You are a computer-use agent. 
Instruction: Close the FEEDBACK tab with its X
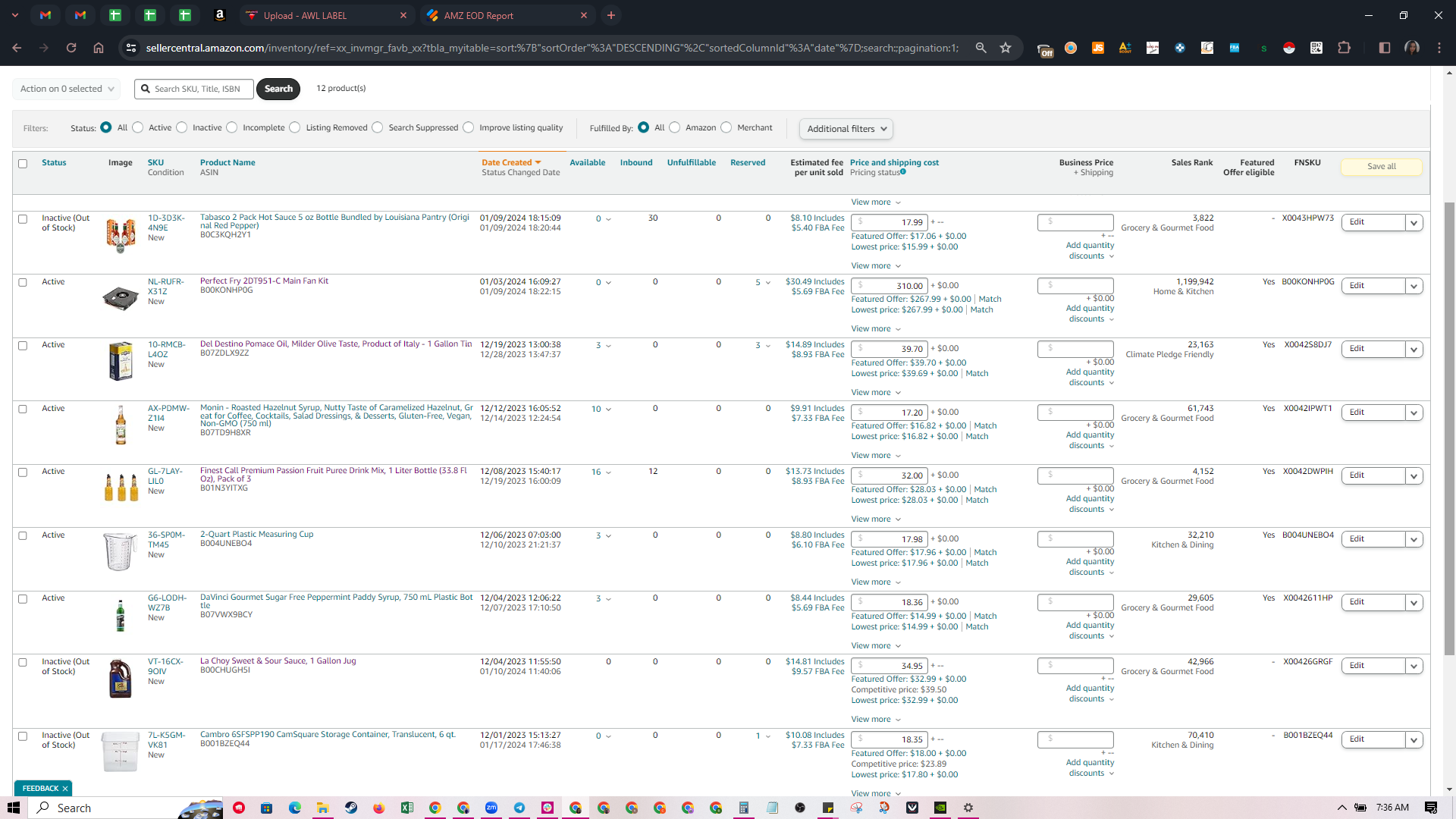[x=65, y=789]
